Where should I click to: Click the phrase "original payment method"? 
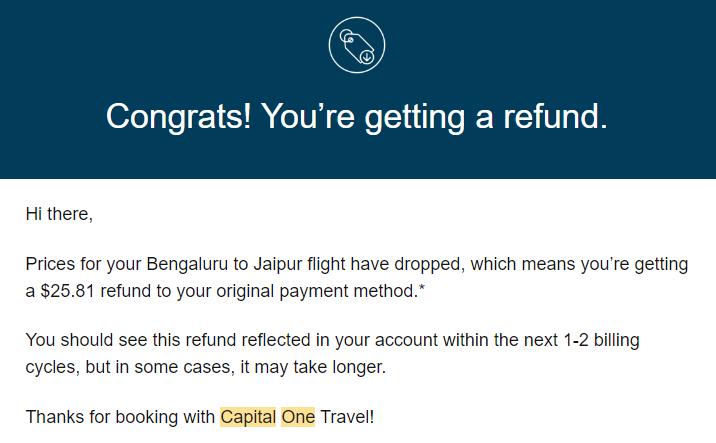click(x=316, y=291)
